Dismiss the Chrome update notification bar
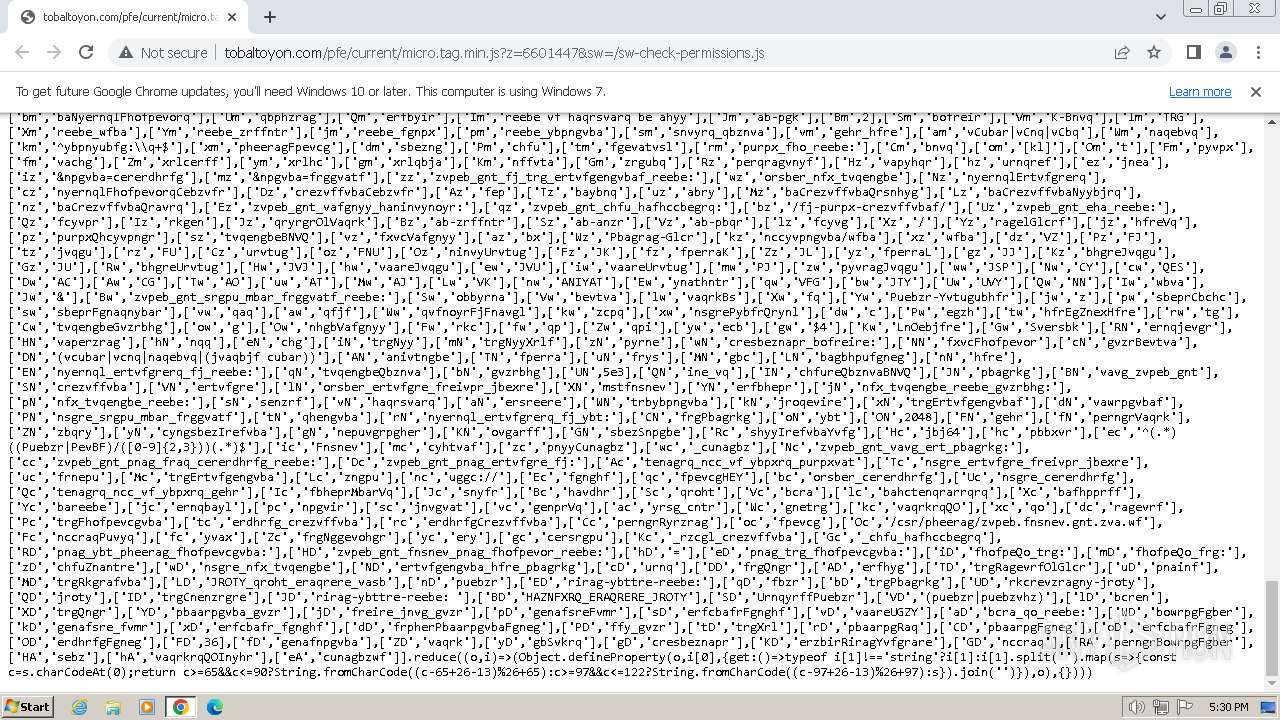The width and height of the screenshot is (1280, 720). point(1256,91)
